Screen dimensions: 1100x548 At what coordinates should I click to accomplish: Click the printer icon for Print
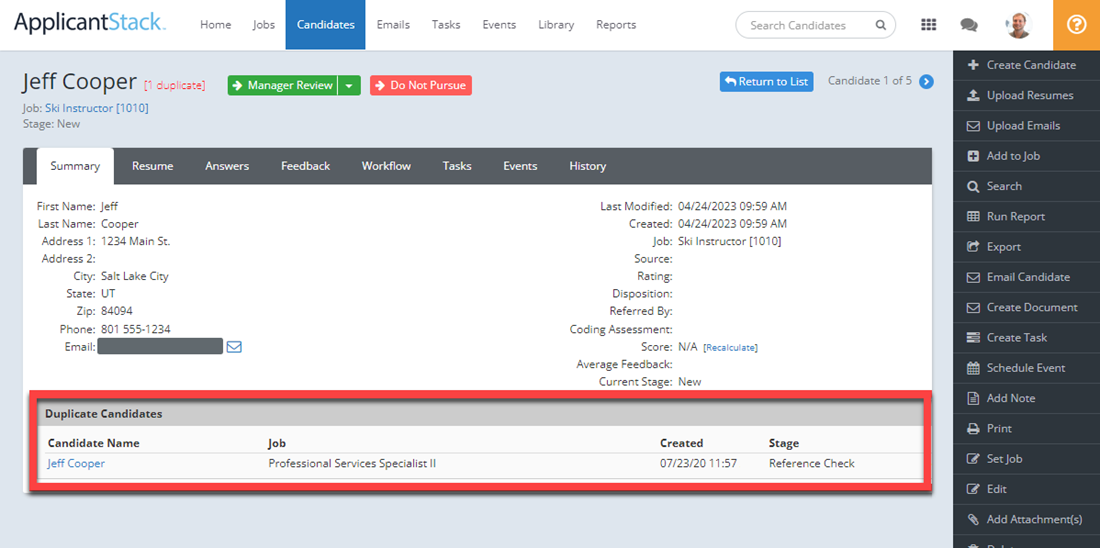973,429
